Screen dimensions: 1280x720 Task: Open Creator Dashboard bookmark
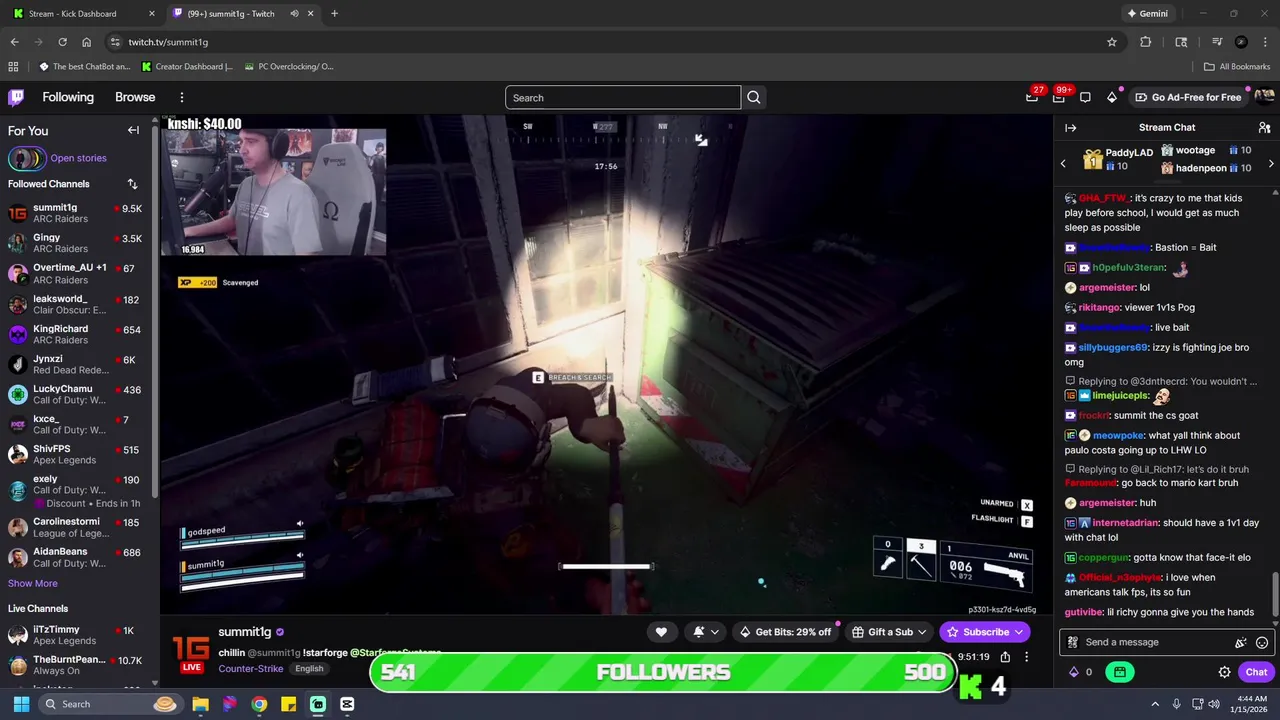point(187,67)
